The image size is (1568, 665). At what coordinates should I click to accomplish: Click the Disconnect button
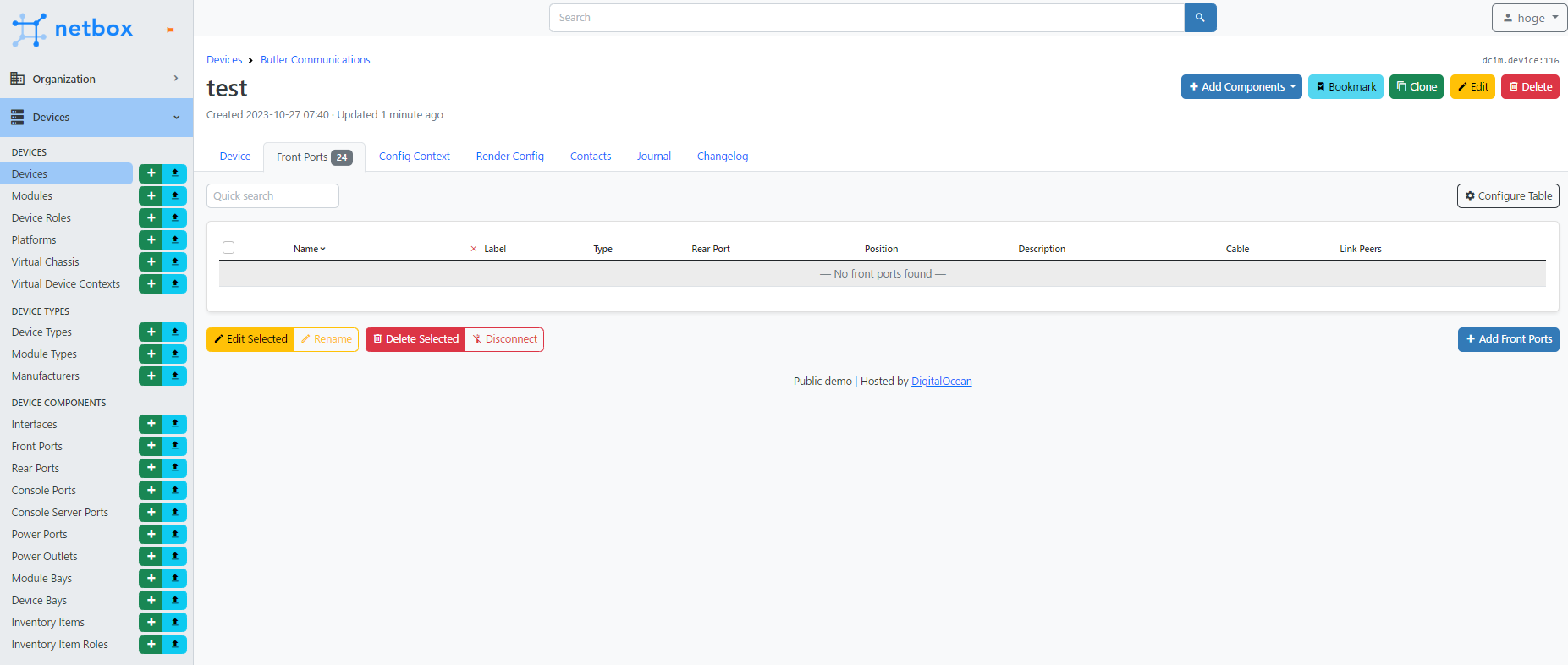[504, 339]
